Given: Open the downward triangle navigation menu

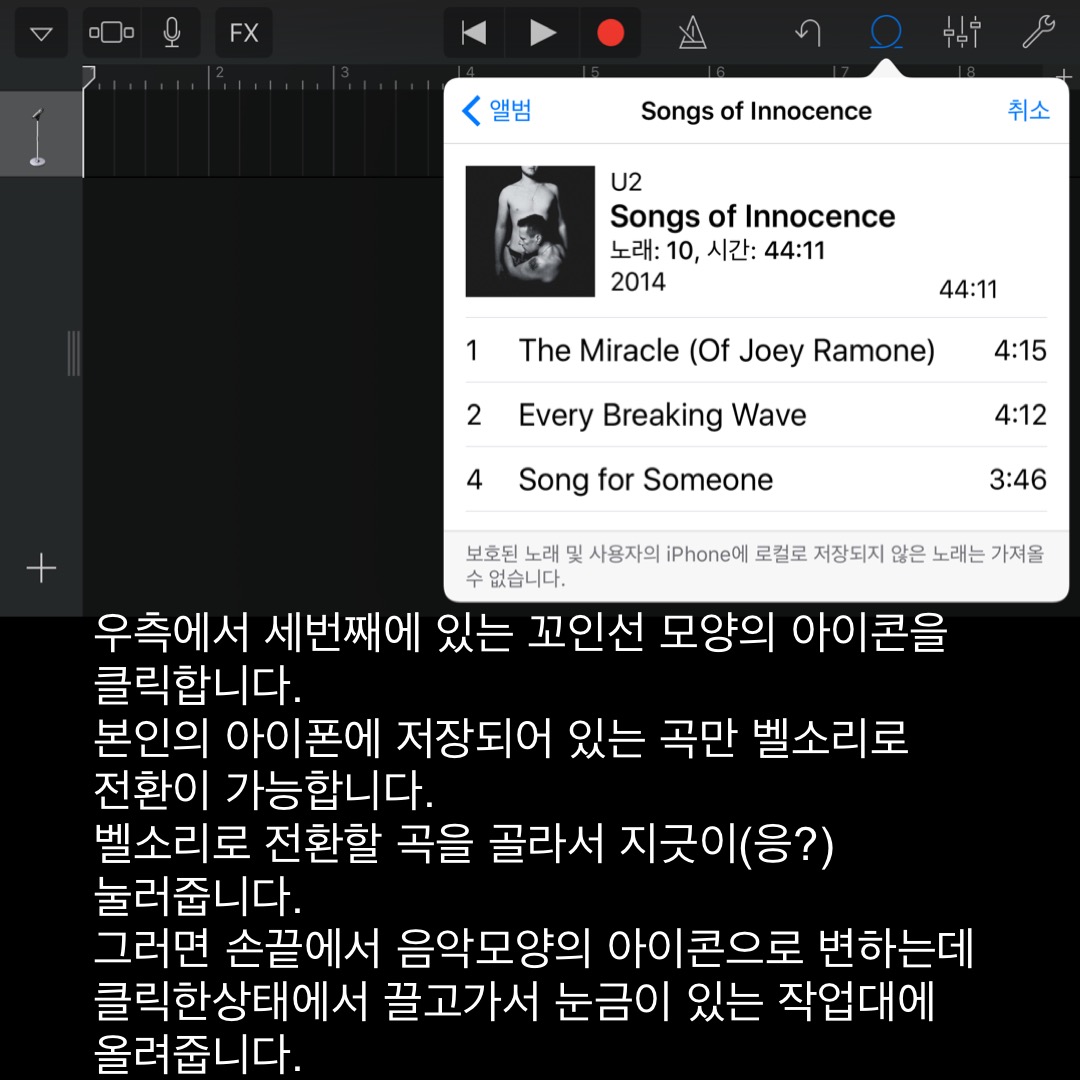Looking at the screenshot, I should pos(41,32).
